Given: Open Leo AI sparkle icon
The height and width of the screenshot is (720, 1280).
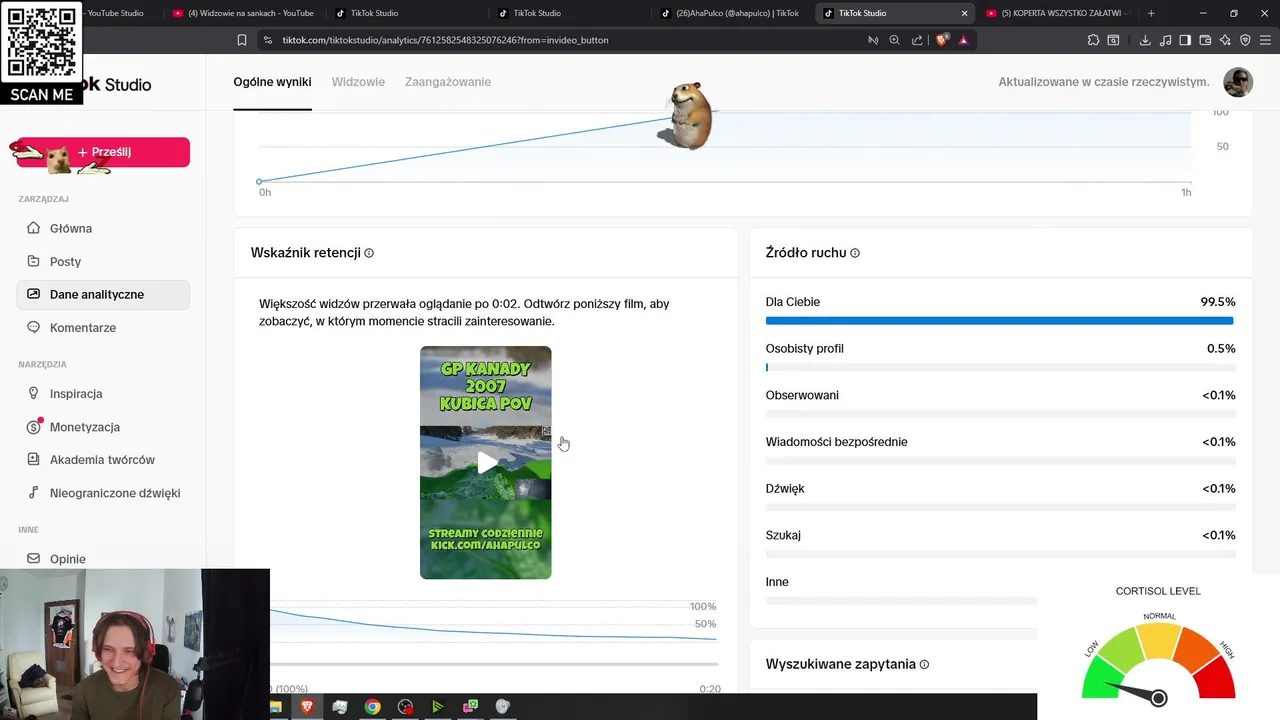Looking at the screenshot, I should [1225, 40].
